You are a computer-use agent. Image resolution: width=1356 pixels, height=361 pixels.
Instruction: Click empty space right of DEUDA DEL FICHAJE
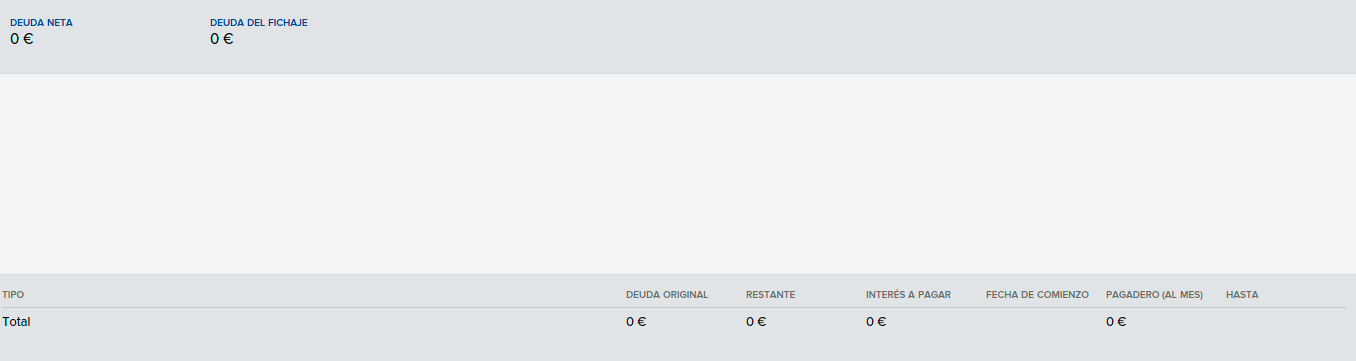[830, 36]
